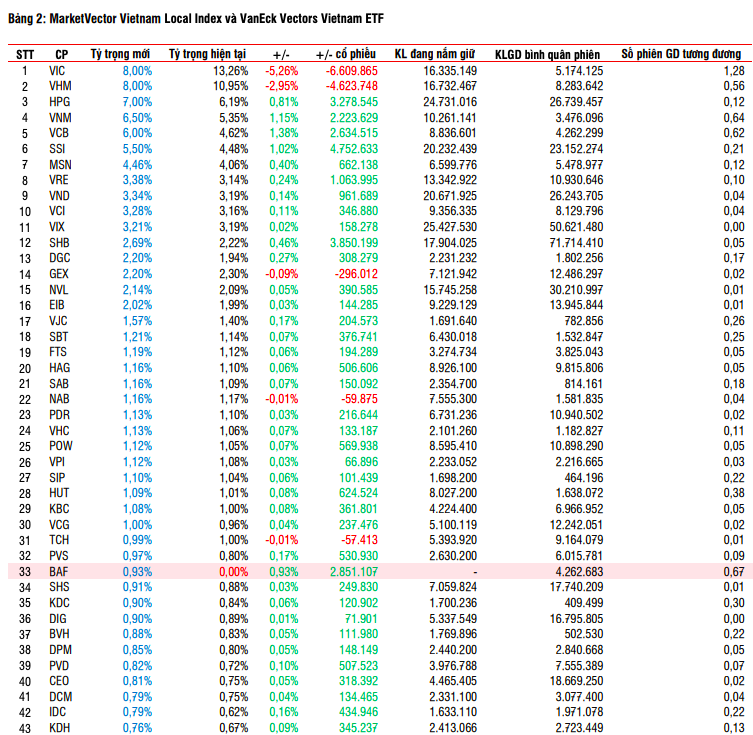
Task: Select the KDH ticker in last row
Action: (59, 727)
